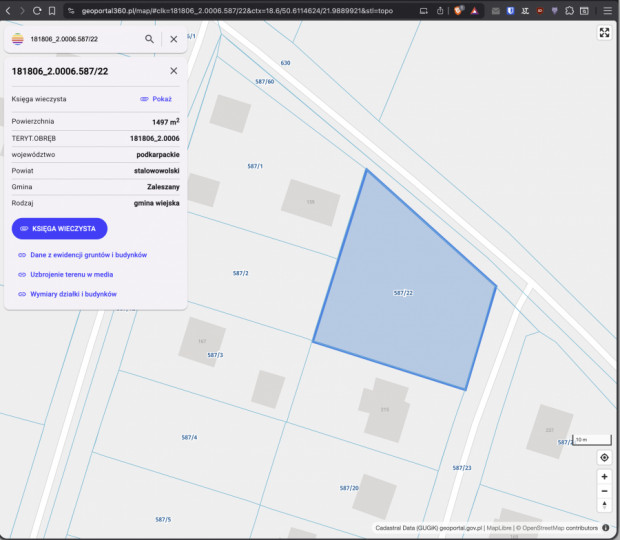
Task: Enter fullscreen map mode
Action: pos(604,33)
